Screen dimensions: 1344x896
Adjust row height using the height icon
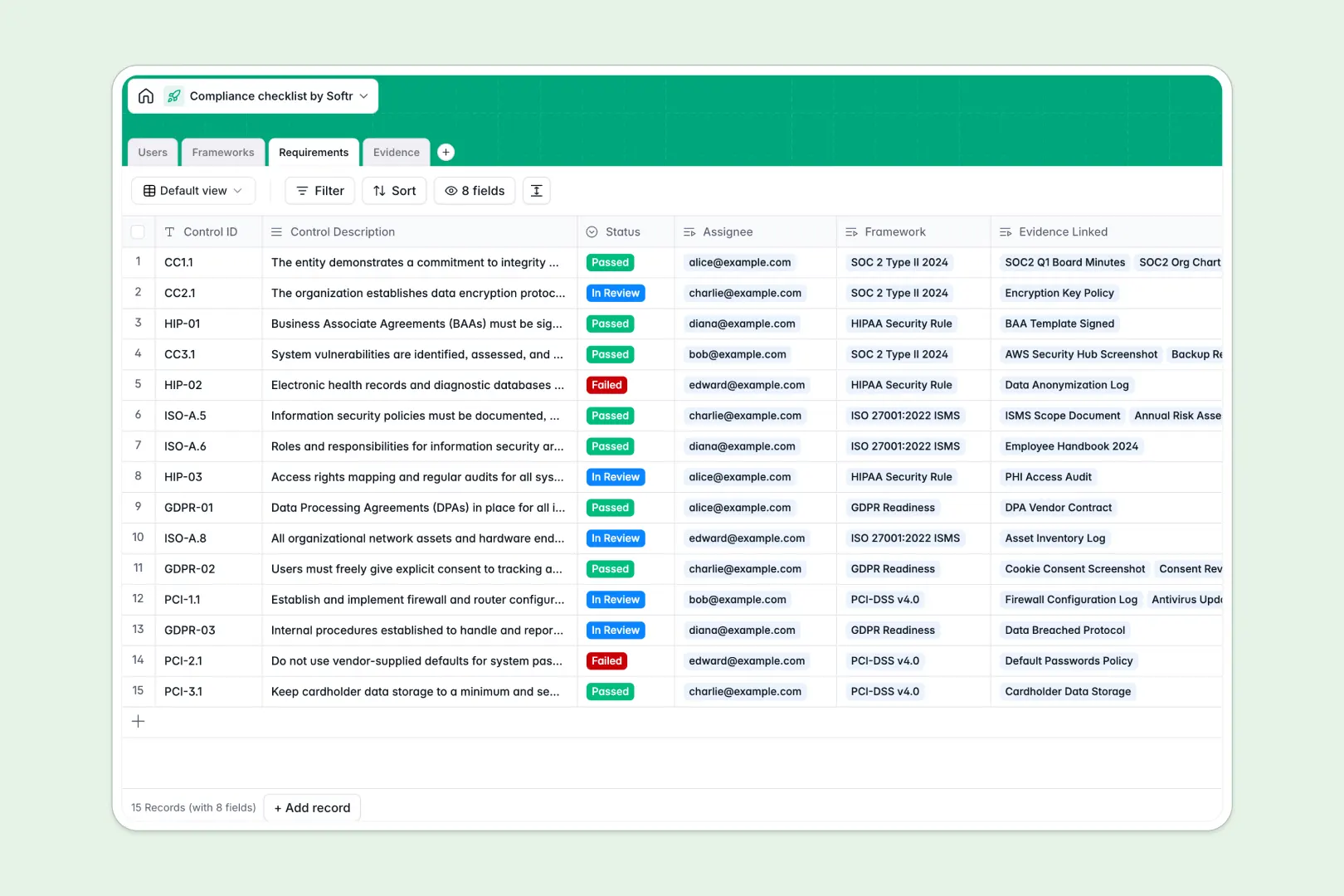(x=536, y=190)
